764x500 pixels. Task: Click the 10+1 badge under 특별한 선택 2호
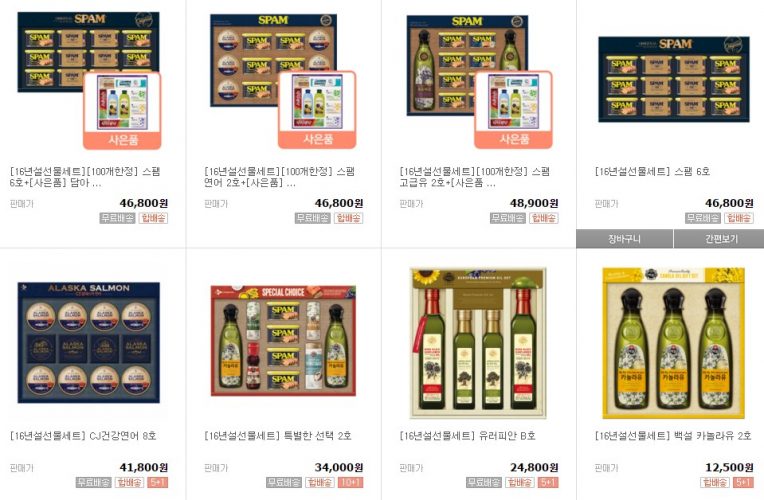350,482
